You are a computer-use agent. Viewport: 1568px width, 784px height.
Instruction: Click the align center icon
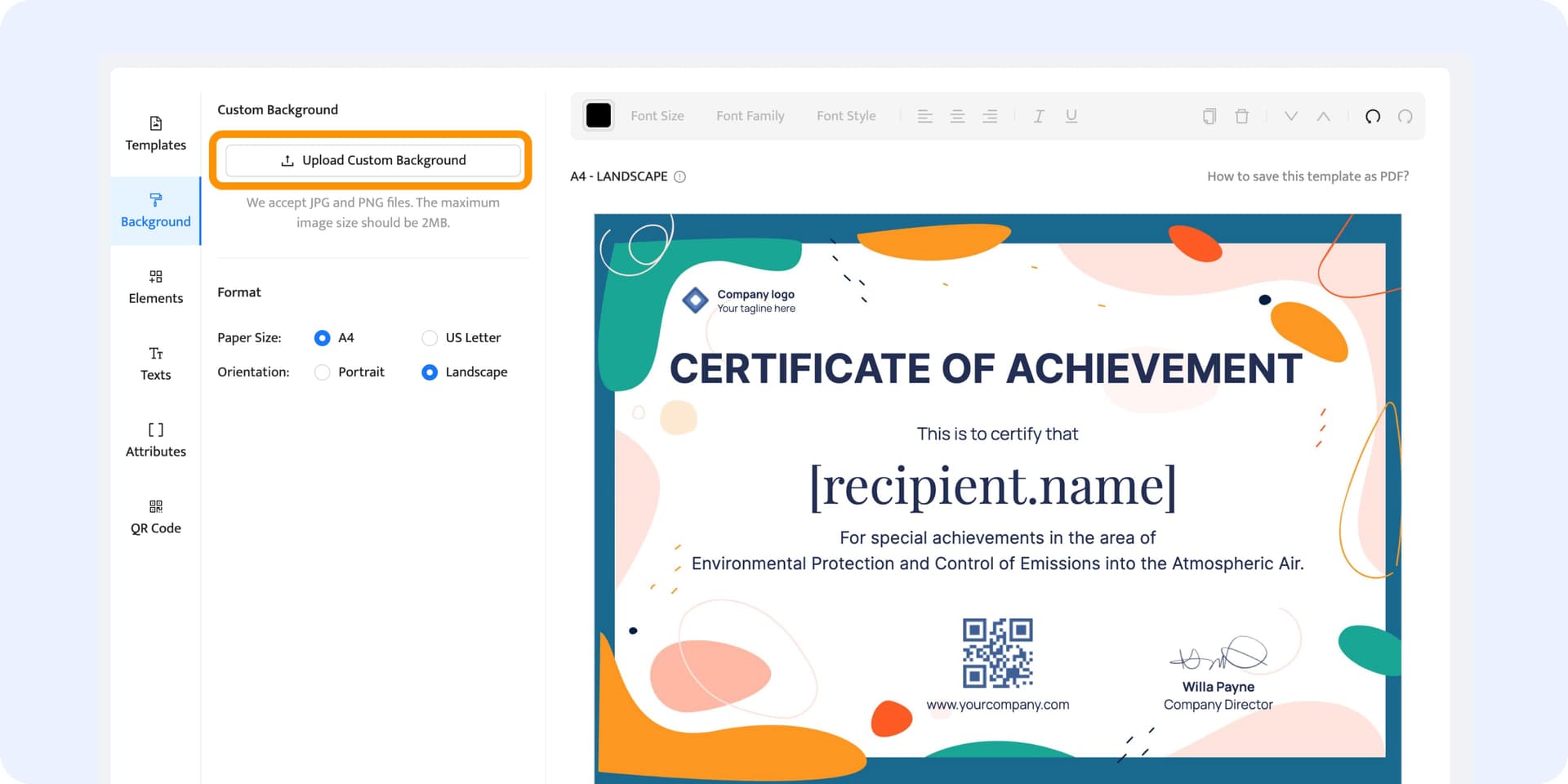957,116
